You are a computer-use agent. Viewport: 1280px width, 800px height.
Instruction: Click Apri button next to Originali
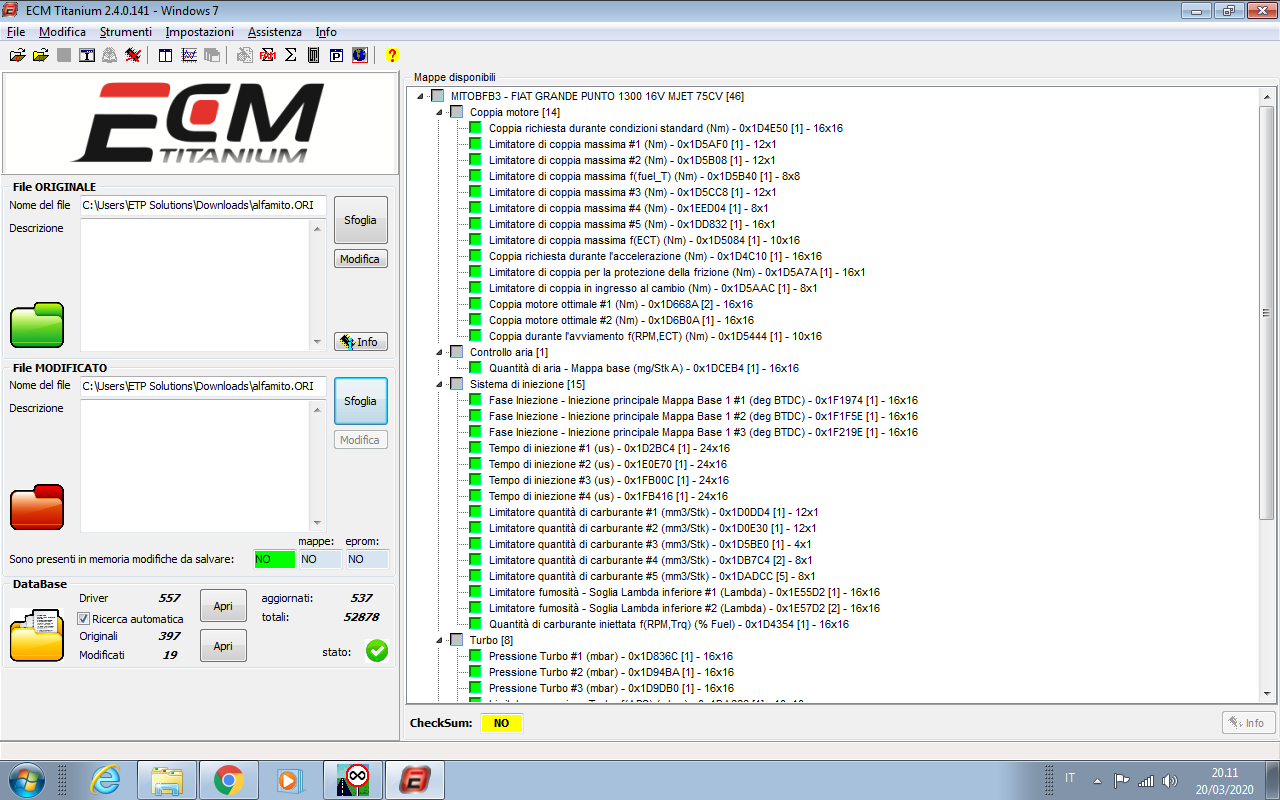(x=223, y=646)
